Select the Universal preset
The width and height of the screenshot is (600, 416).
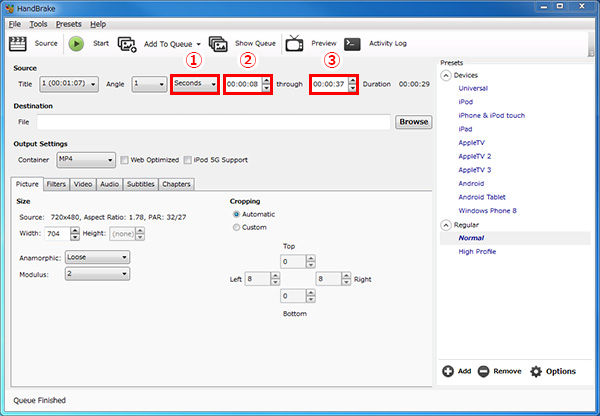pyautogui.click(x=473, y=88)
